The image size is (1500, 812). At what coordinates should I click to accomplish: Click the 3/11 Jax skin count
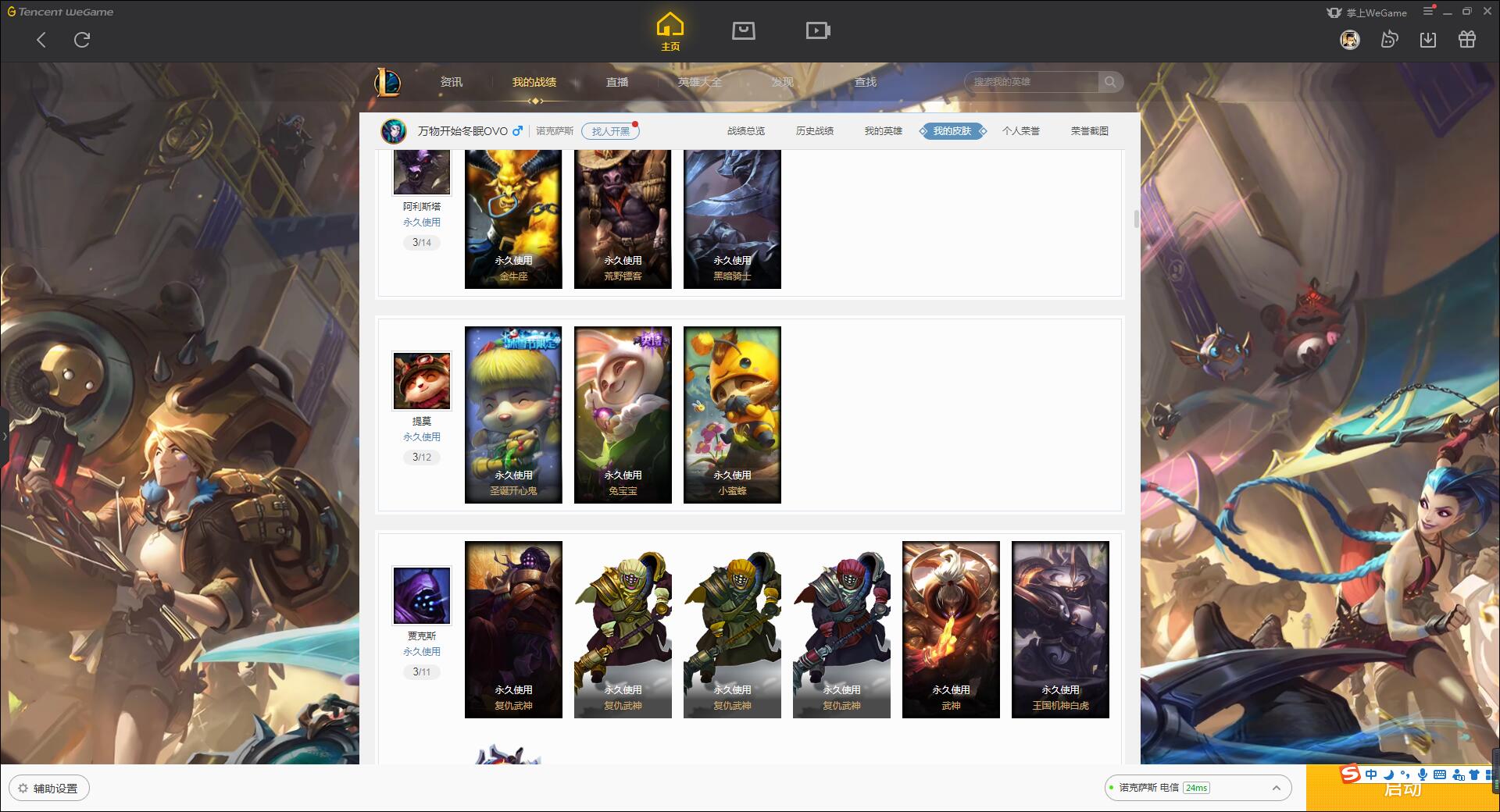click(x=421, y=672)
